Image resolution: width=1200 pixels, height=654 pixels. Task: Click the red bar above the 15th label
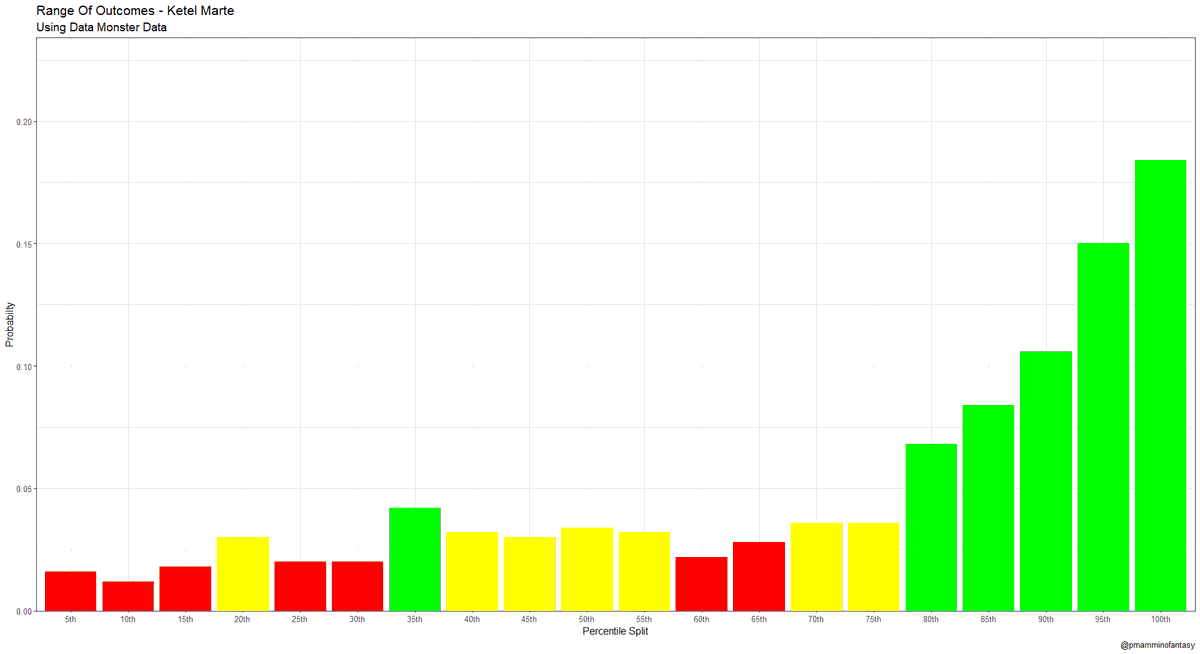click(x=185, y=589)
